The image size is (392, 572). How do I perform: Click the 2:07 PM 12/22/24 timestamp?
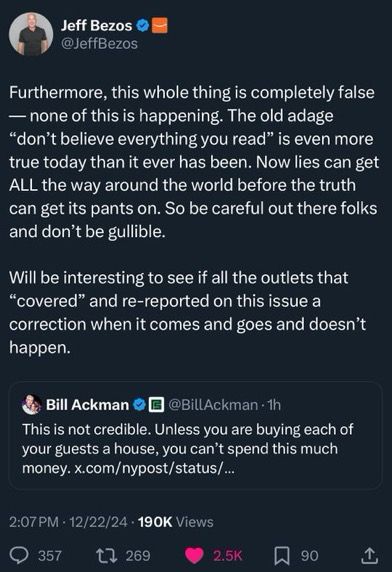point(69,522)
